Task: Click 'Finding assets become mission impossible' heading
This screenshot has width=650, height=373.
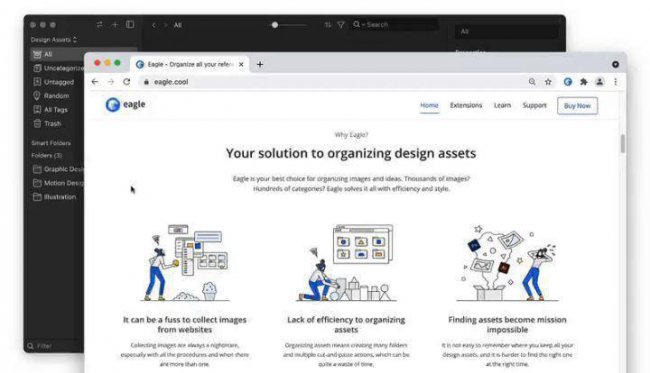Action: (x=507, y=325)
